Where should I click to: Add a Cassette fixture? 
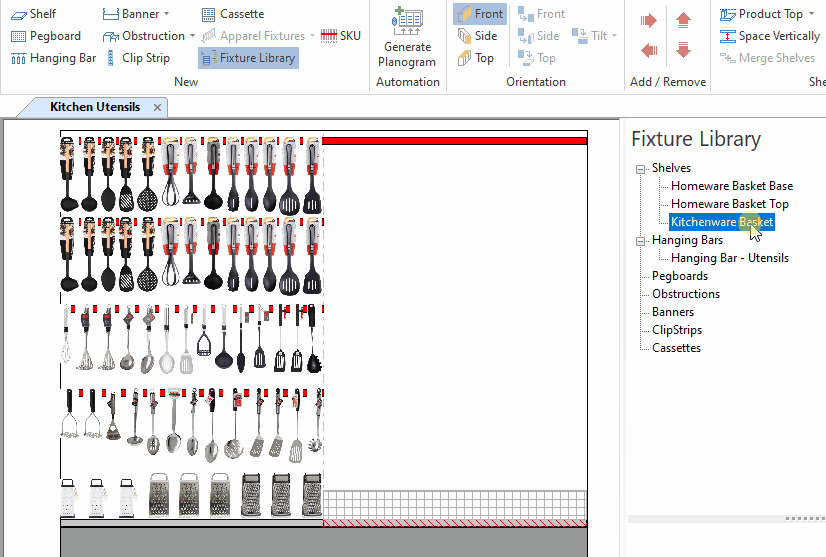[233, 14]
